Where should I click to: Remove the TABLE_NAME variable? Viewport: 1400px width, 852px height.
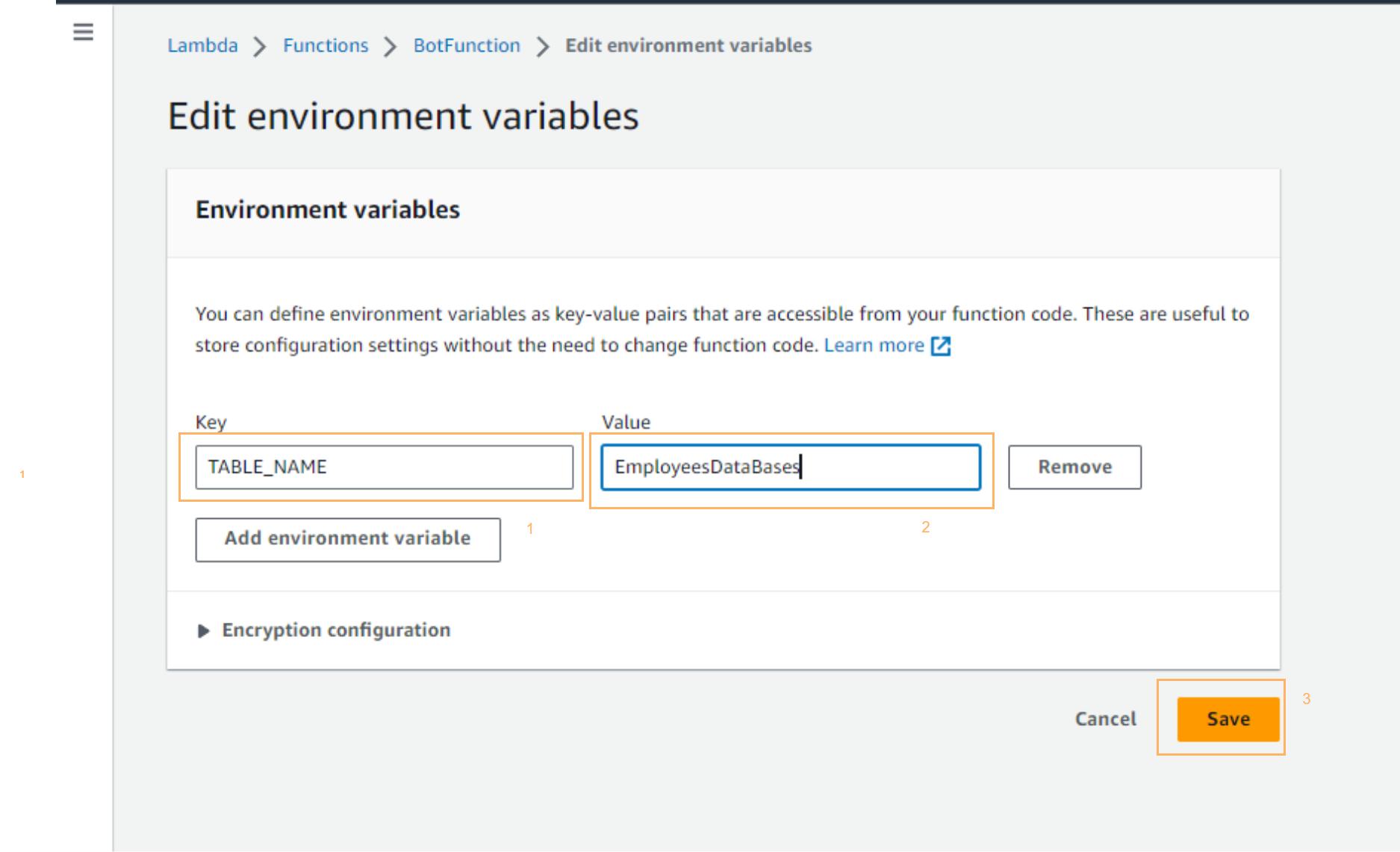click(1074, 467)
